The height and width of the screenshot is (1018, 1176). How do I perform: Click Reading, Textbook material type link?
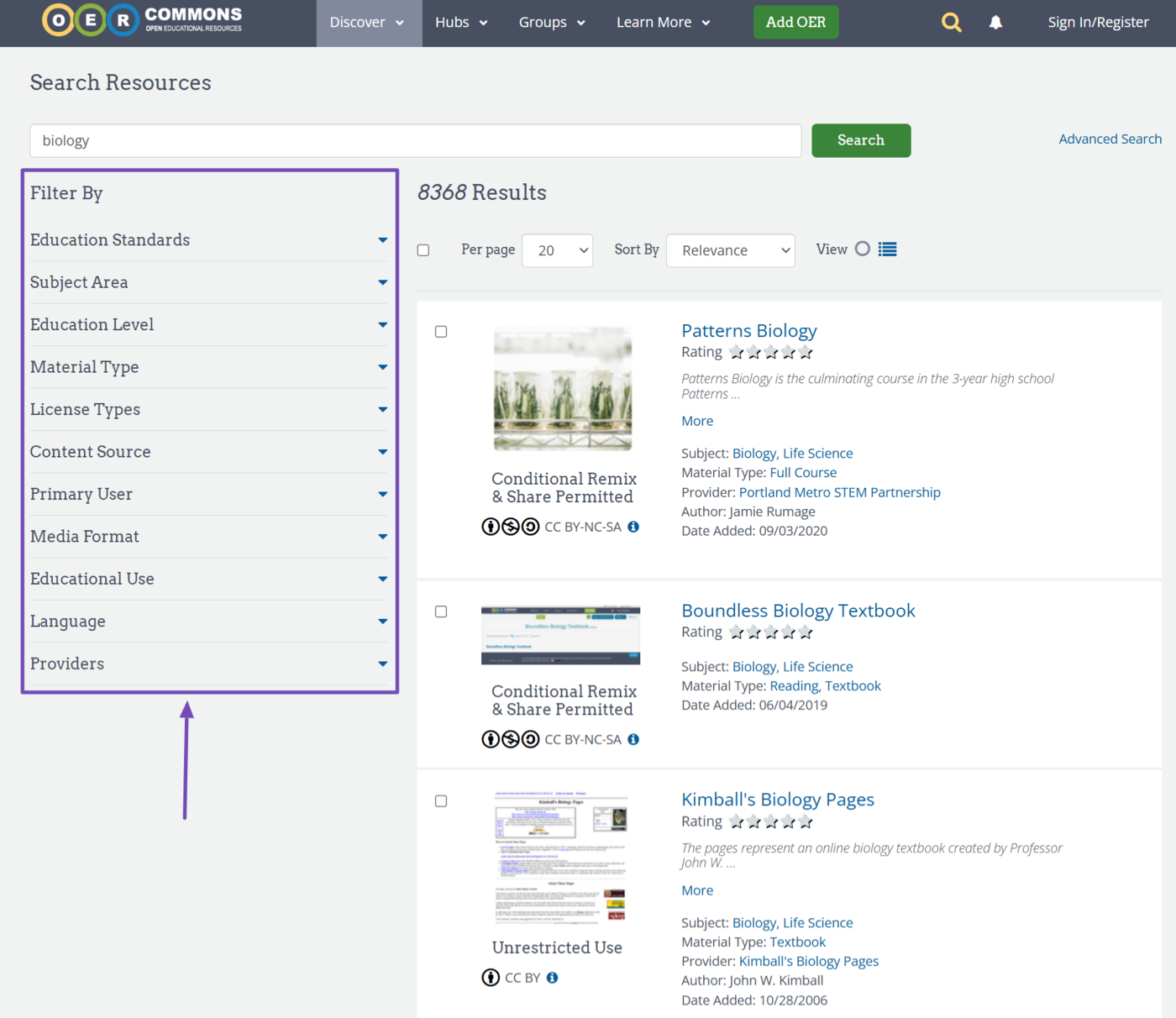tap(826, 686)
